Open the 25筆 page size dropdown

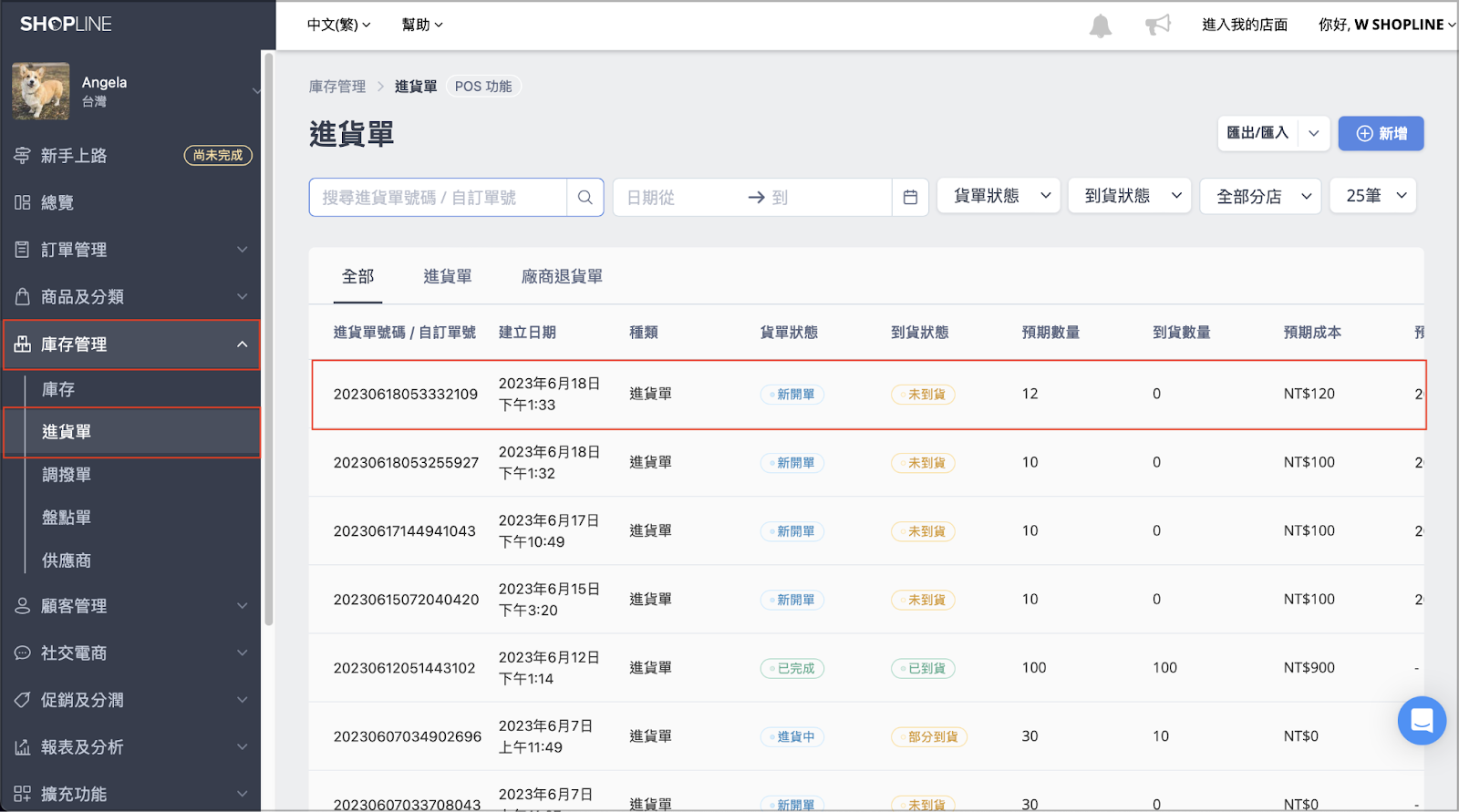pyautogui.click(x=1373, y=196)
